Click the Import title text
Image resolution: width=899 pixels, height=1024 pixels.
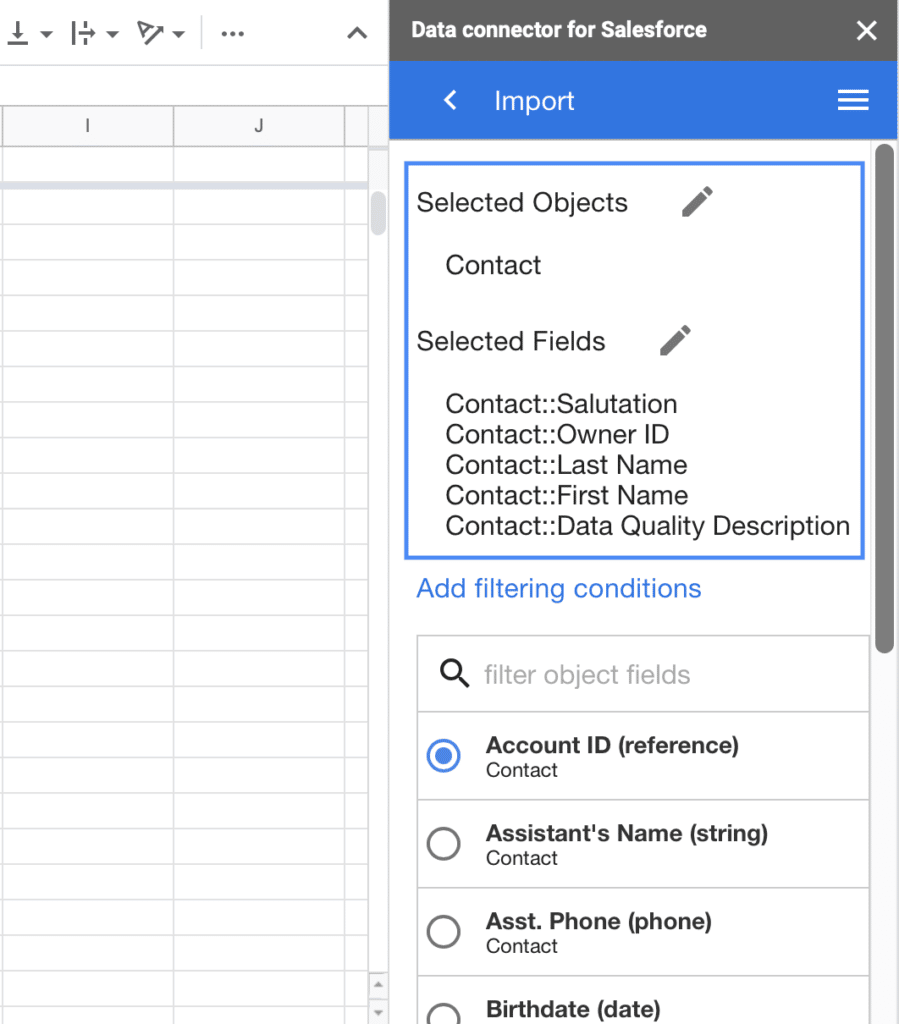tap(534, 101)
